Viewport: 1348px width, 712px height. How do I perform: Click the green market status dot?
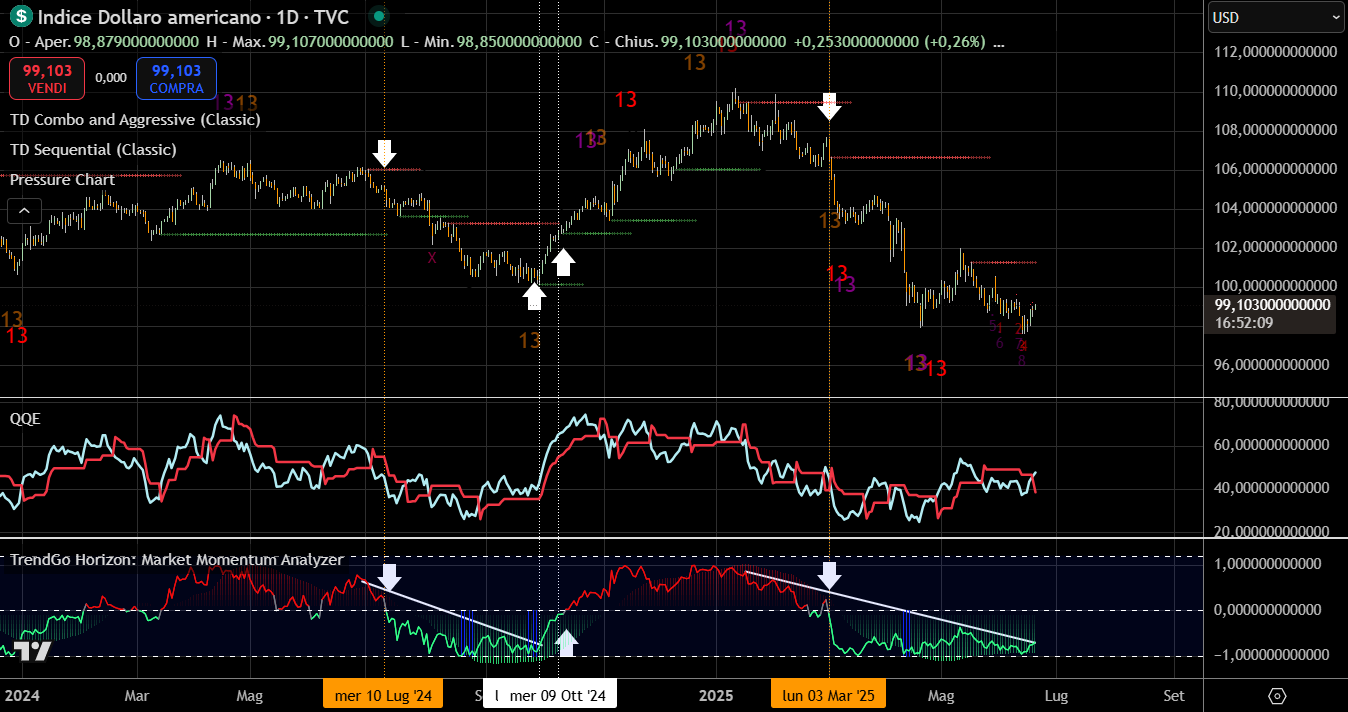click(377, 17)
